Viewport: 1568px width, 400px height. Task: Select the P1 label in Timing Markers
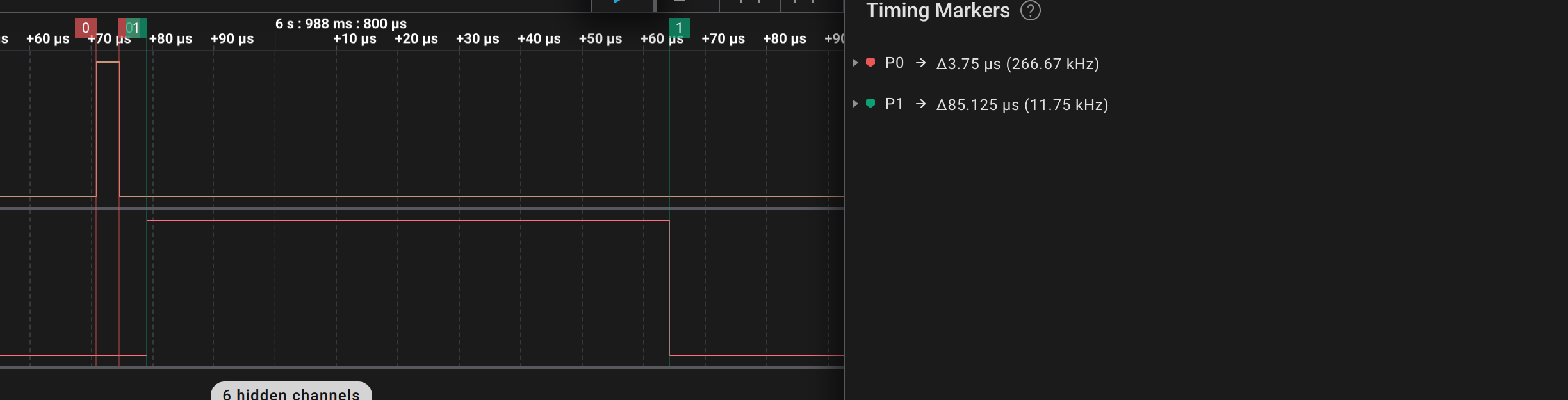(x=894, y=104)
